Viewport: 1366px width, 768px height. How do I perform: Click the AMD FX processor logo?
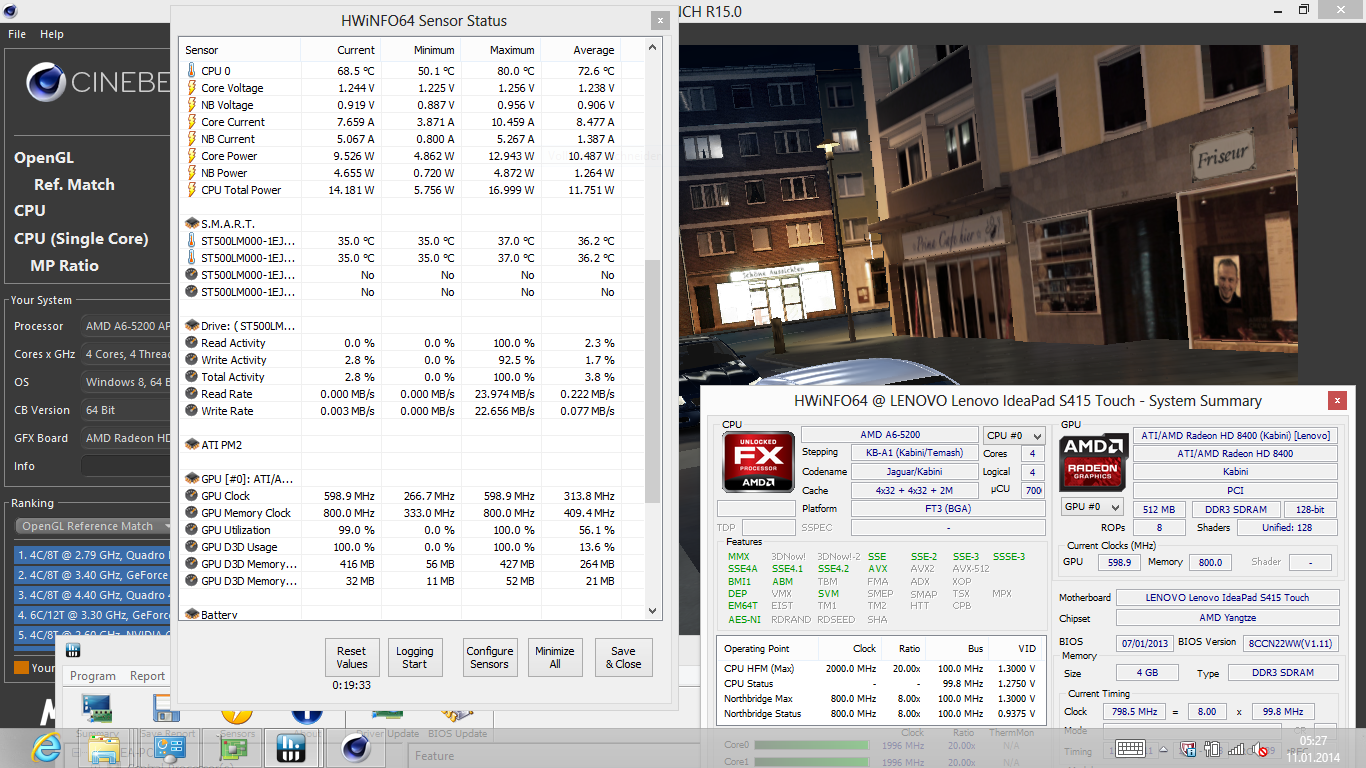(x=759, y=462)
